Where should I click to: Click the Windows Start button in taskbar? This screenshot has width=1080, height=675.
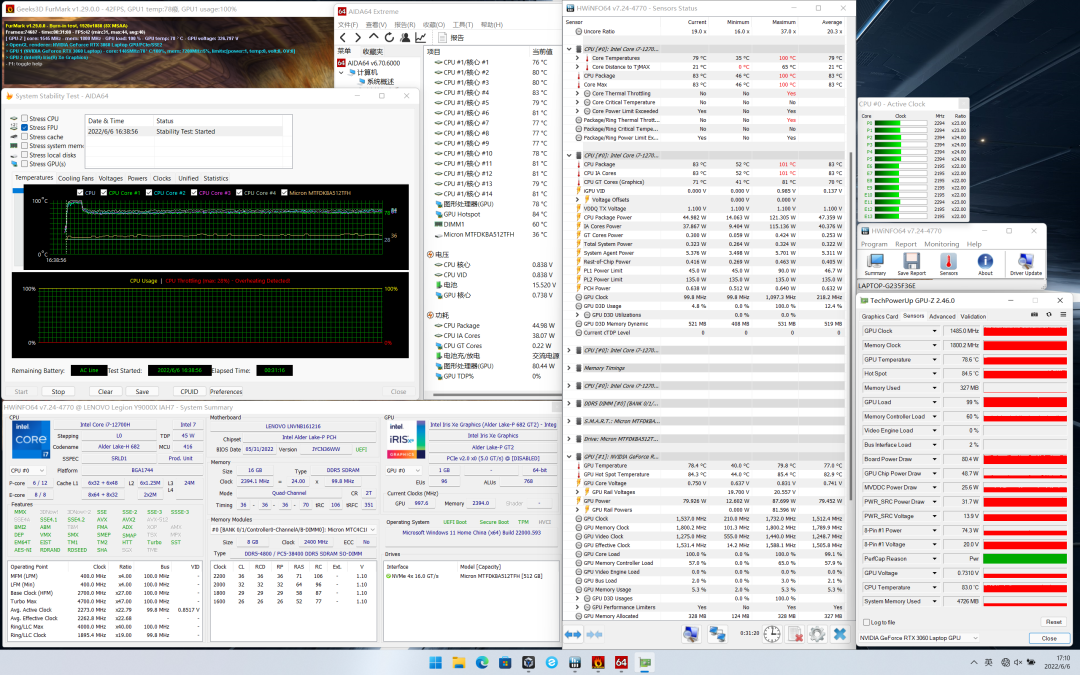[x=437, y=662]
